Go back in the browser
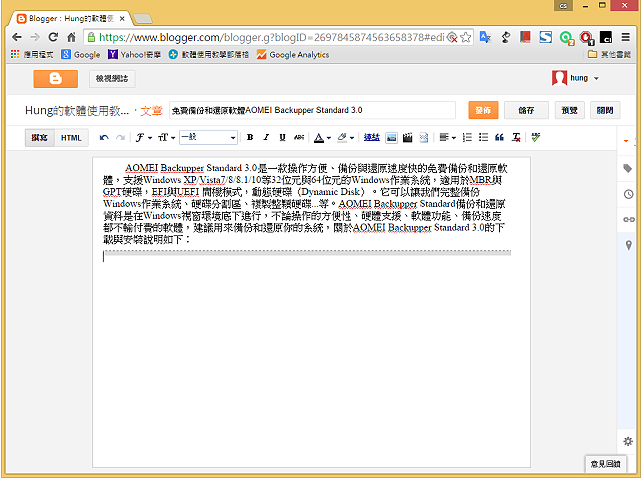Image resolution: width=641 pixels, height=481 pixels. click(17, 37)
